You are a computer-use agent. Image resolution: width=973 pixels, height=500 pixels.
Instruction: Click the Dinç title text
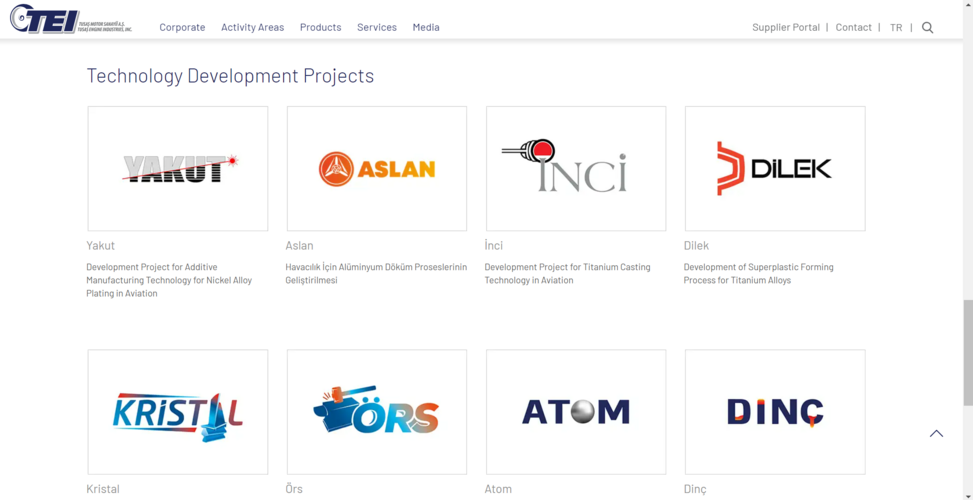tap(695, 489)
